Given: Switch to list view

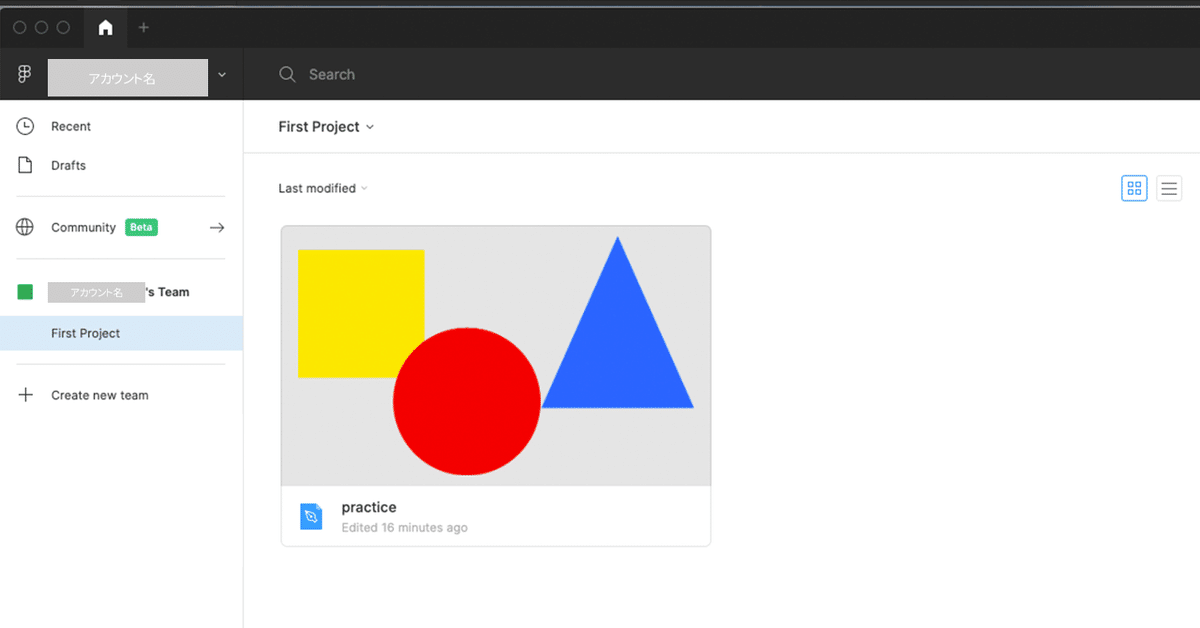Looking at the screenshot, I should coord(1169,188).
